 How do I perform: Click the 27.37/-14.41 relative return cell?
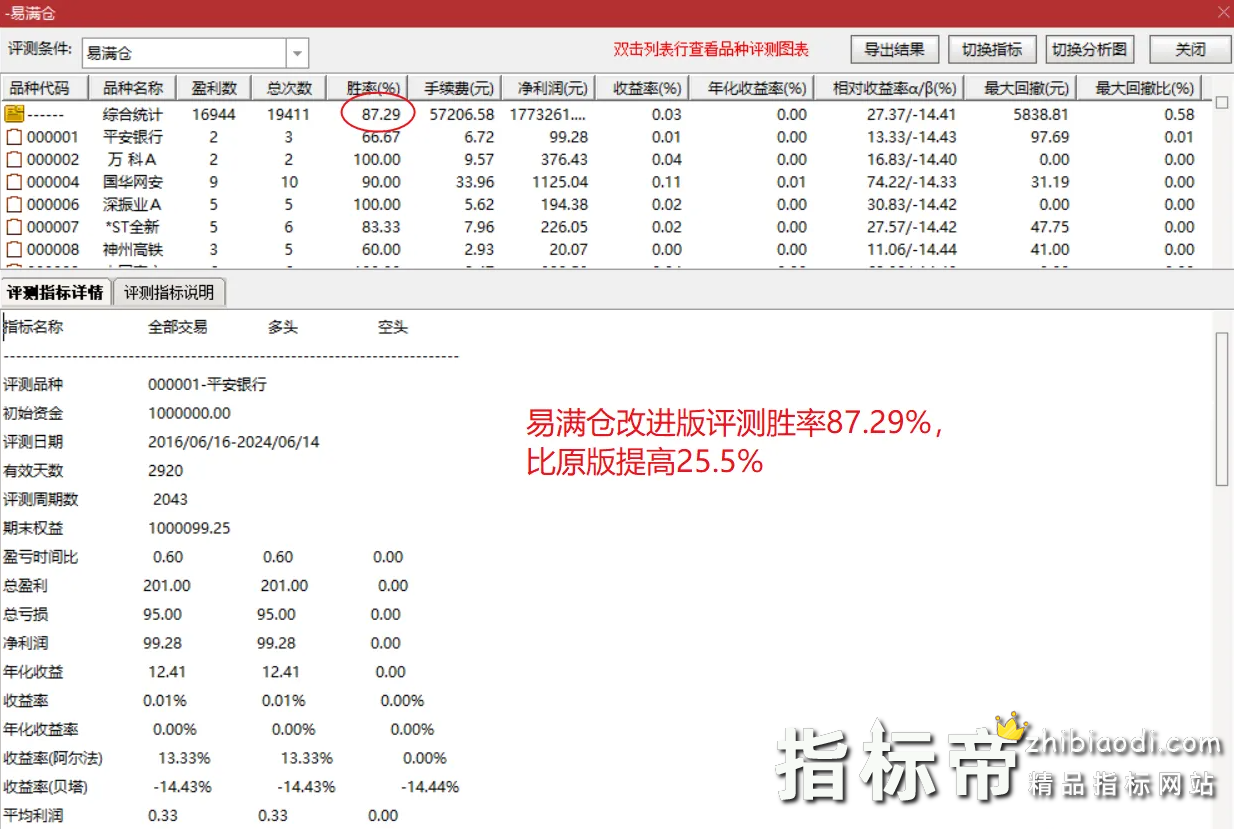point(912,114)
